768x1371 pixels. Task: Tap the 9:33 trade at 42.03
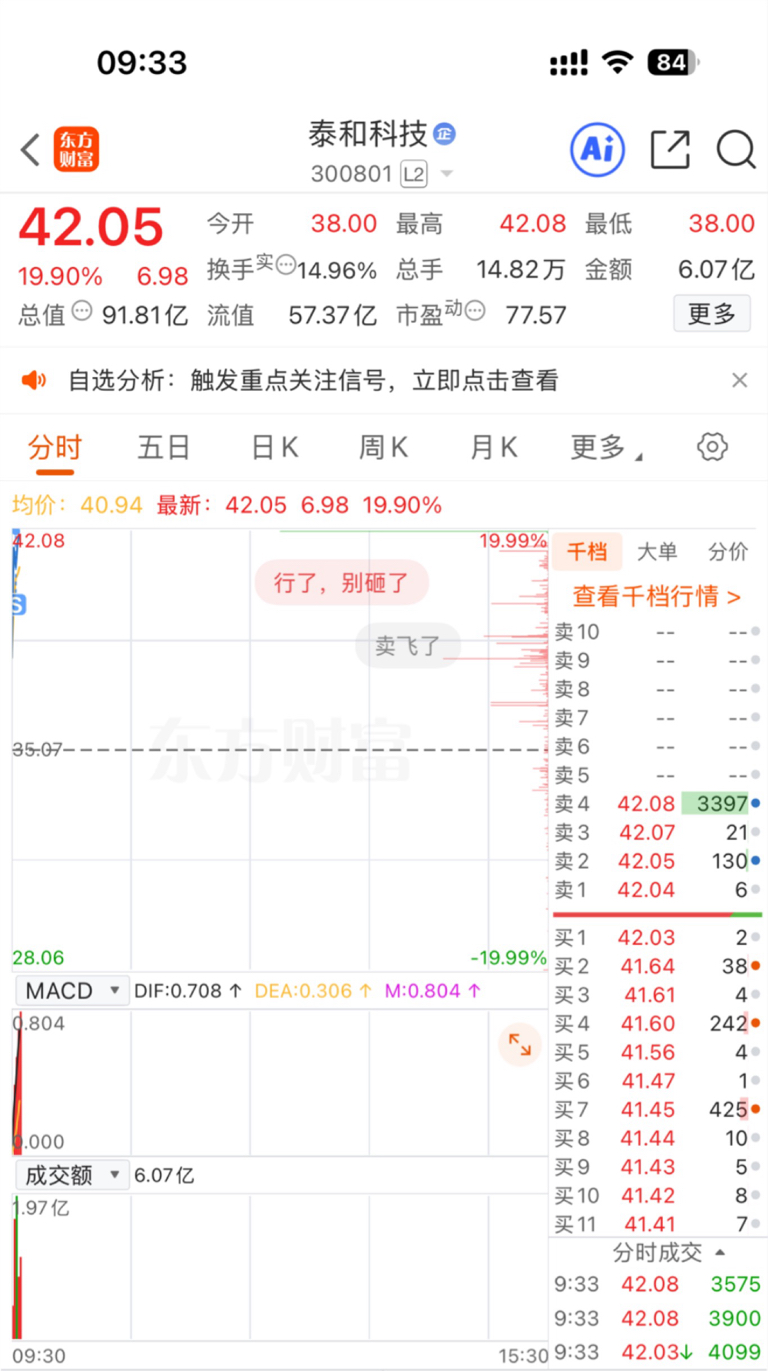click(657, 1353)
